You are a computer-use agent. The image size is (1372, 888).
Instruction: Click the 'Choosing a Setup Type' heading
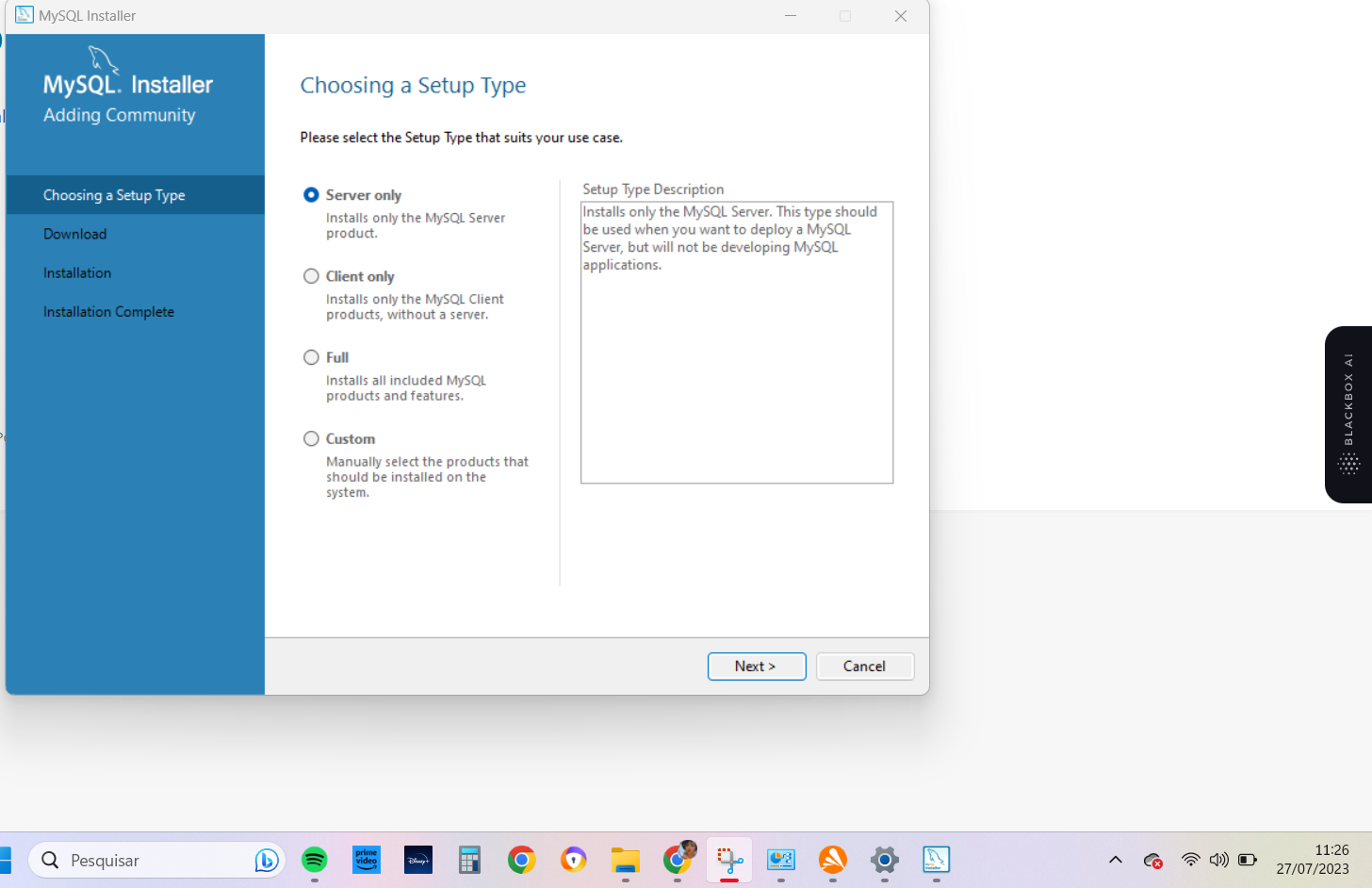tap(413, 86)
